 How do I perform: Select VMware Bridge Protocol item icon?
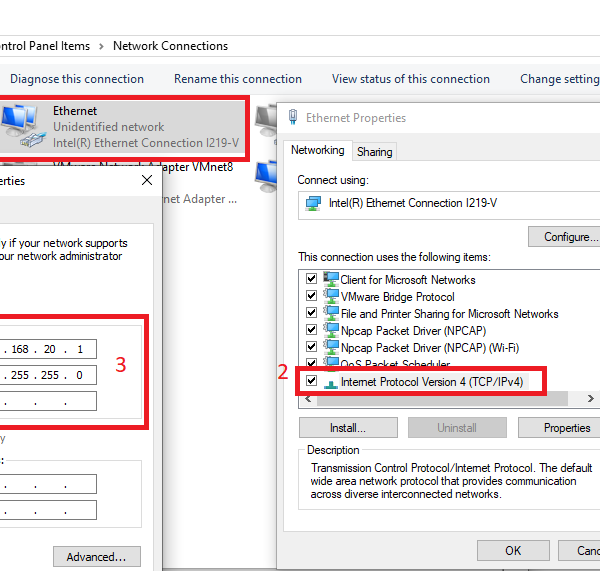[331, 297]
